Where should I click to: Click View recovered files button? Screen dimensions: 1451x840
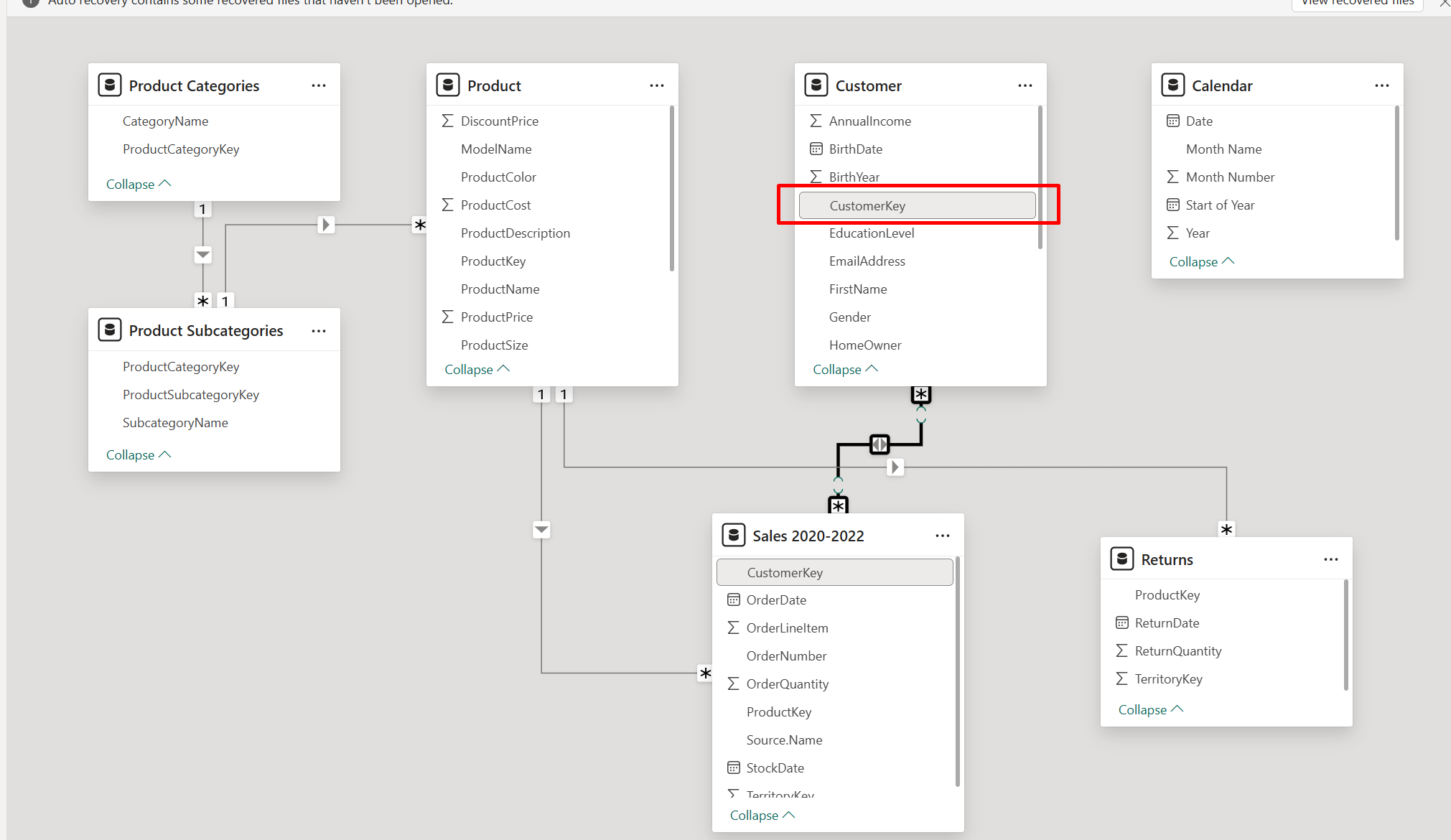click(1356, 3)
